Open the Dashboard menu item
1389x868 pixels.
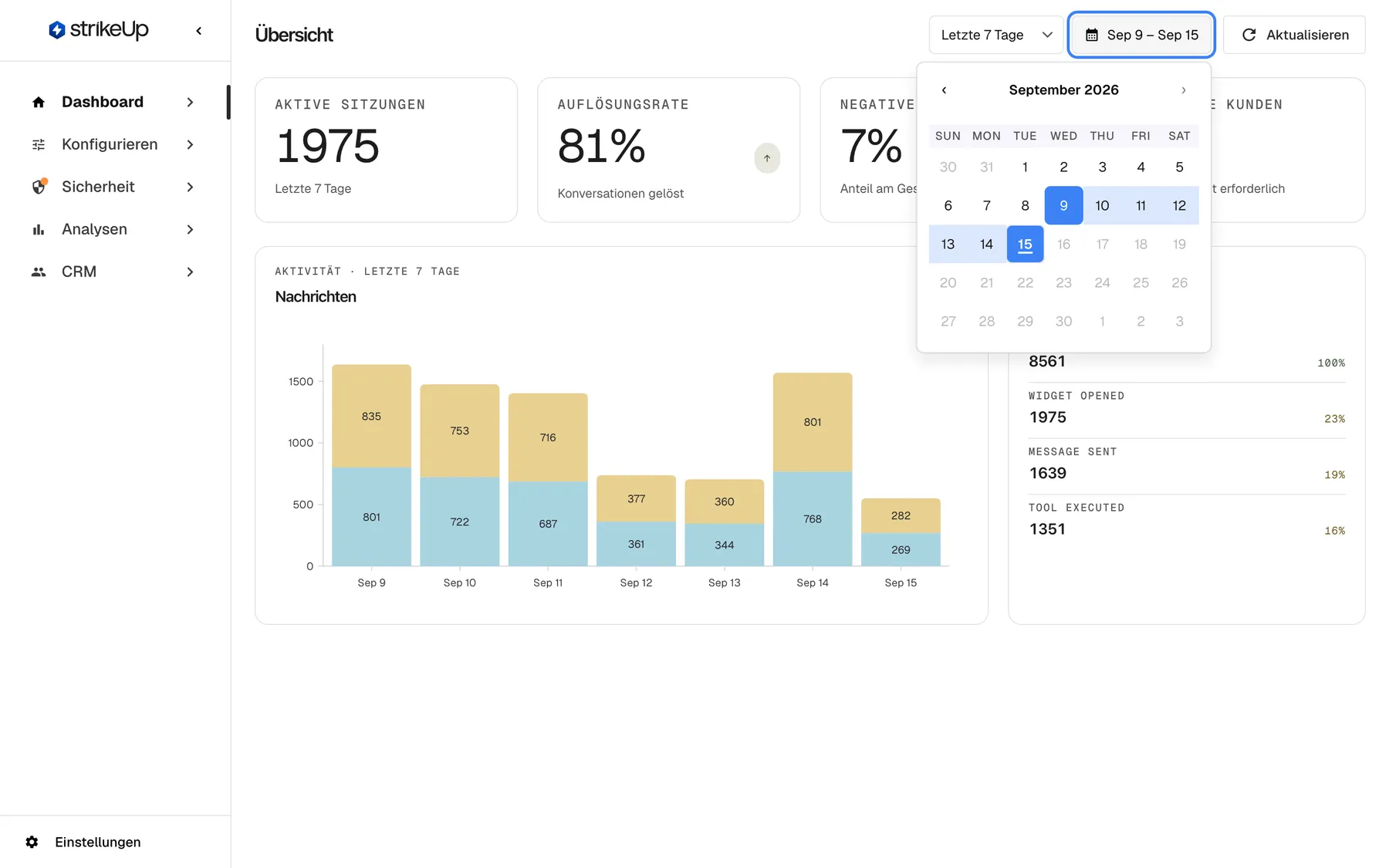(x=114, y=102)
